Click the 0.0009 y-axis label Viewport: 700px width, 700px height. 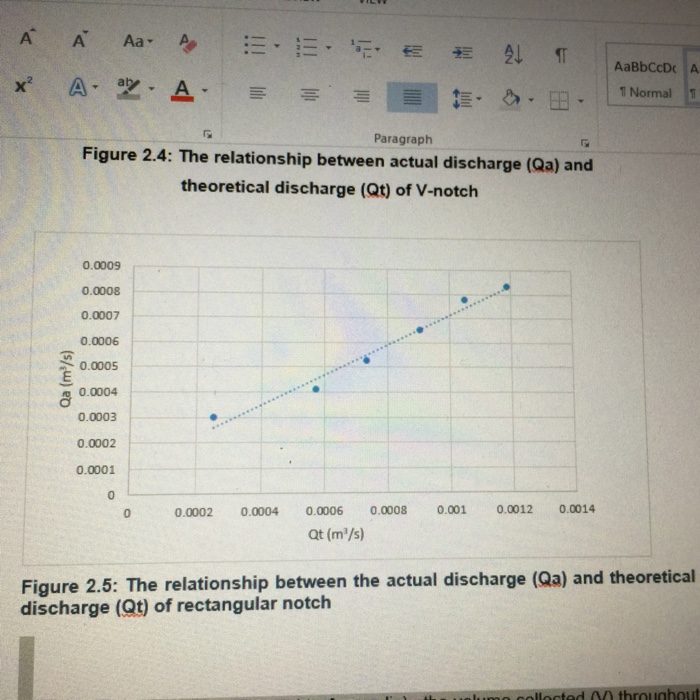click(101, 266)
